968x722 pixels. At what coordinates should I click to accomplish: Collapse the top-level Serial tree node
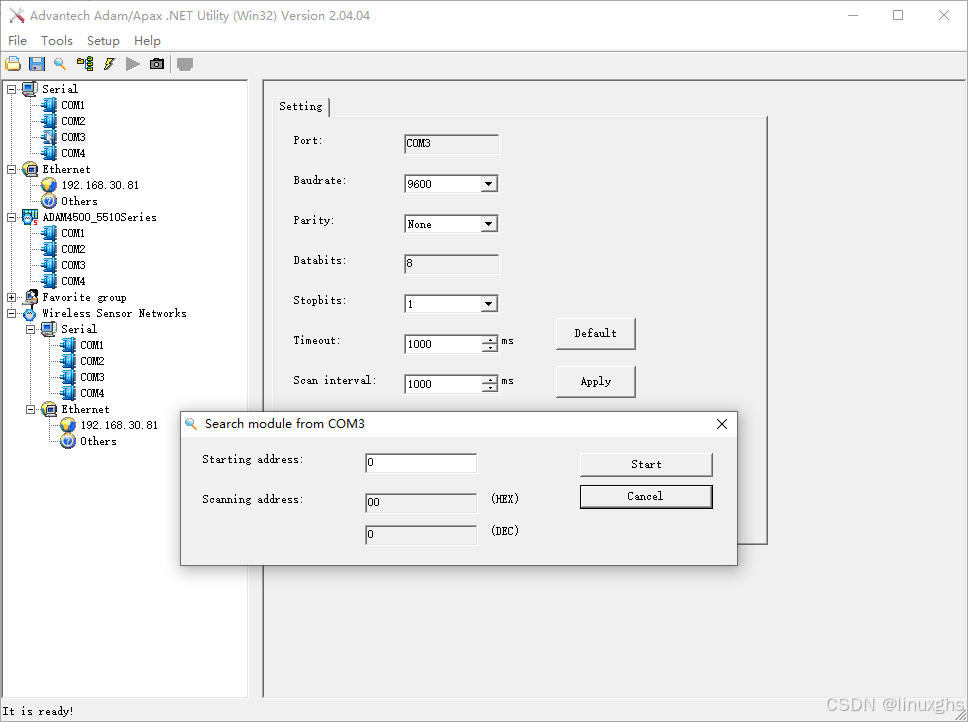point(11,89)
